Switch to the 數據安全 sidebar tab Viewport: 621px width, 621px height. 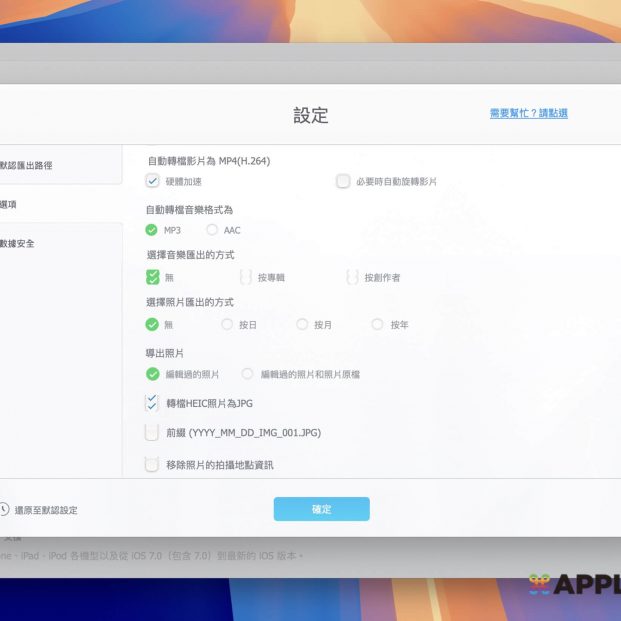pyautogui.click(x=20, y=243)
